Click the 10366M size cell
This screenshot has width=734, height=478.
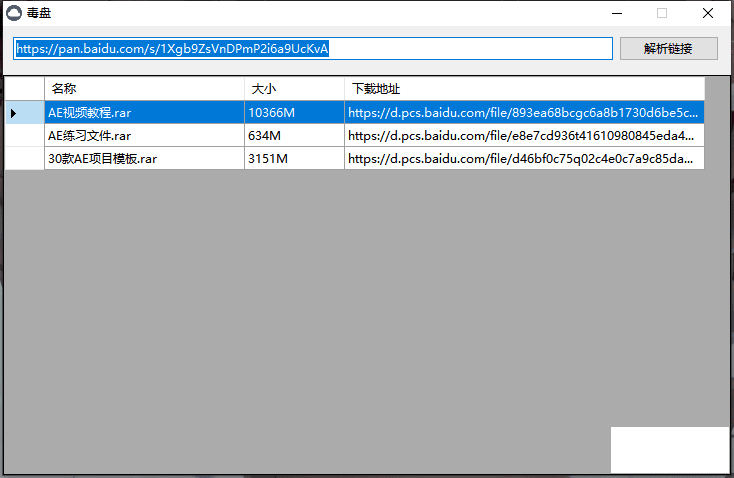294,112
